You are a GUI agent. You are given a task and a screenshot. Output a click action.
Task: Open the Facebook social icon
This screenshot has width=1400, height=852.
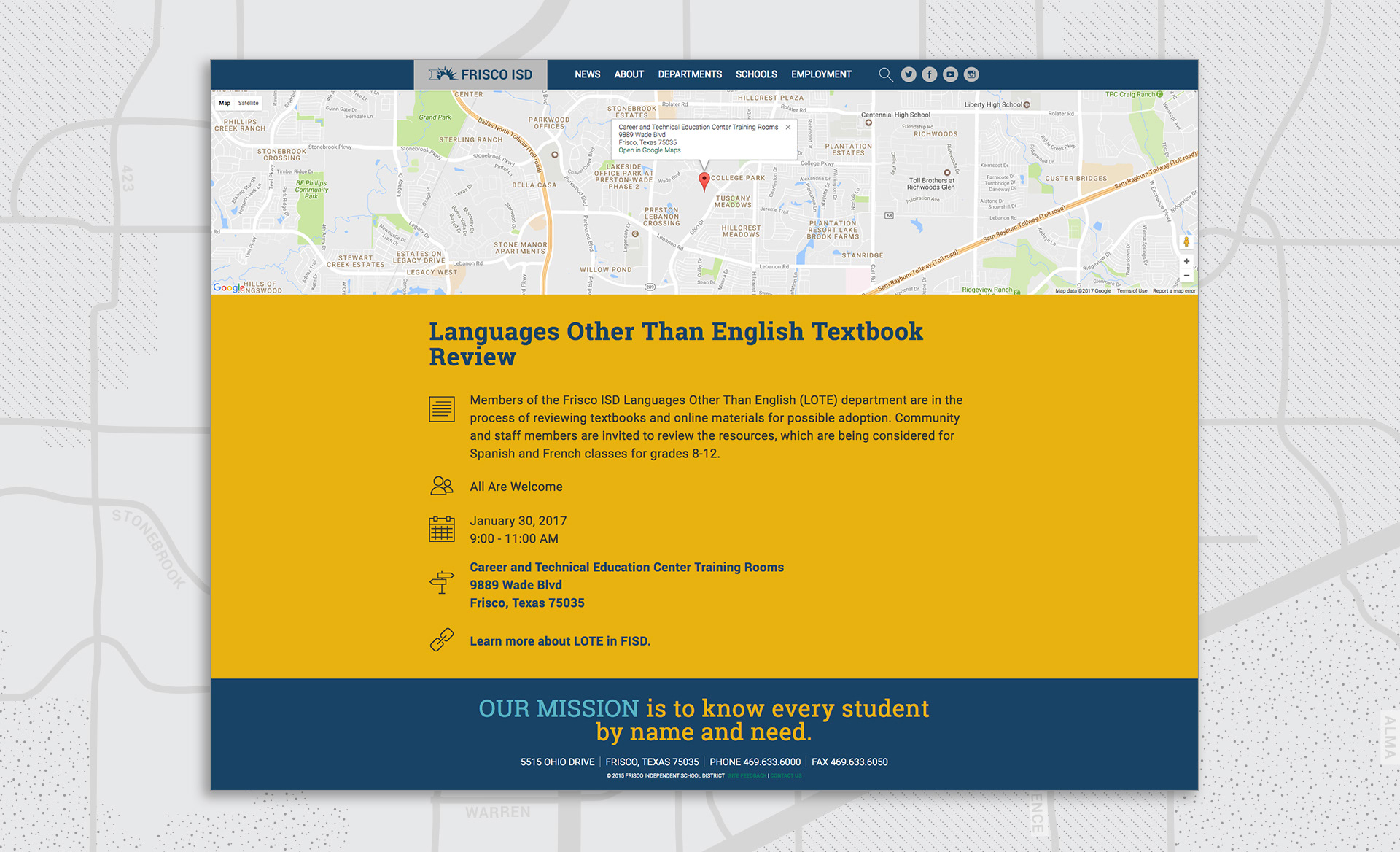[930, 74]
